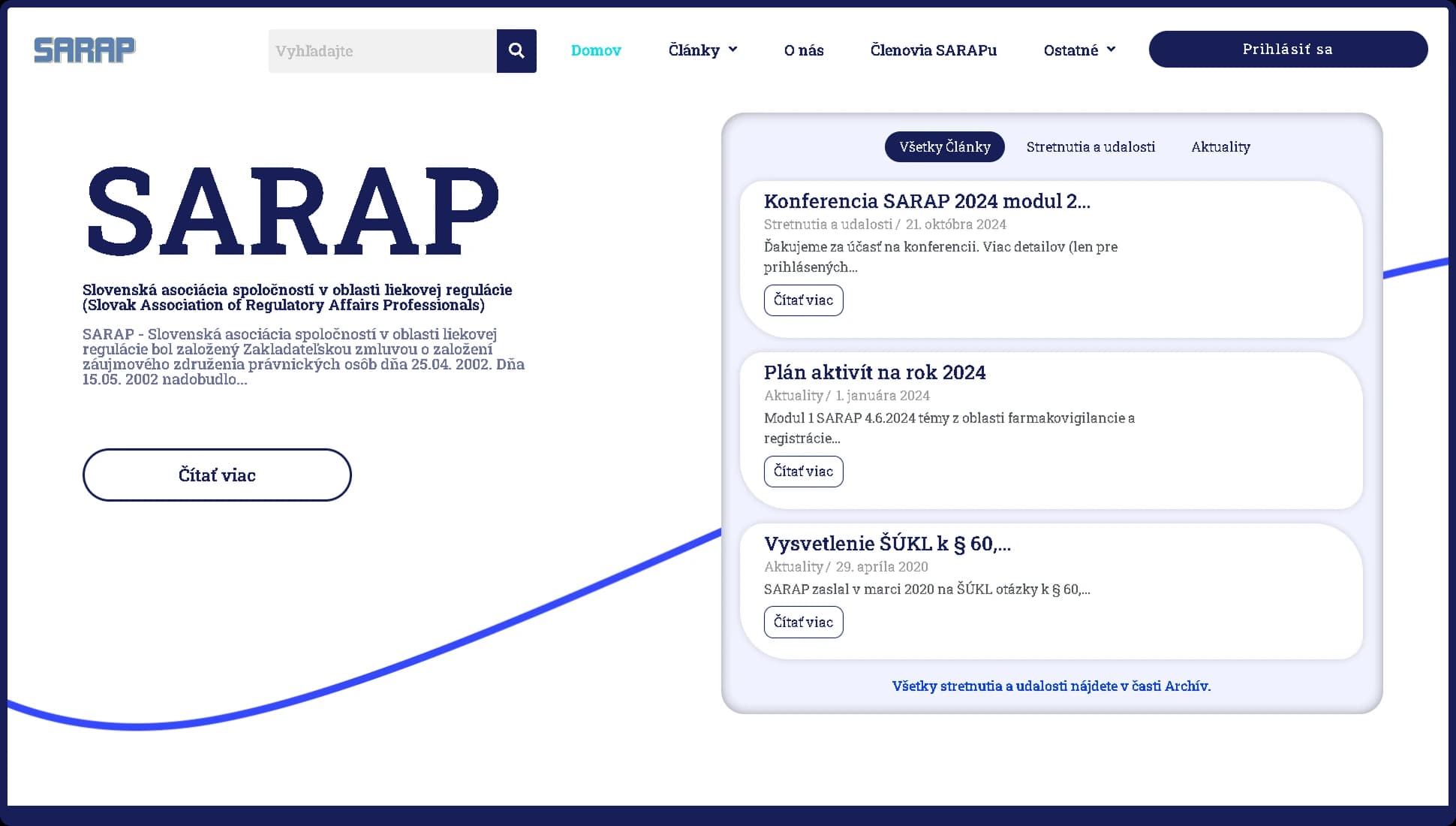Open the O nás page
Screen dimensions: 1456x826
pos(804,50)
